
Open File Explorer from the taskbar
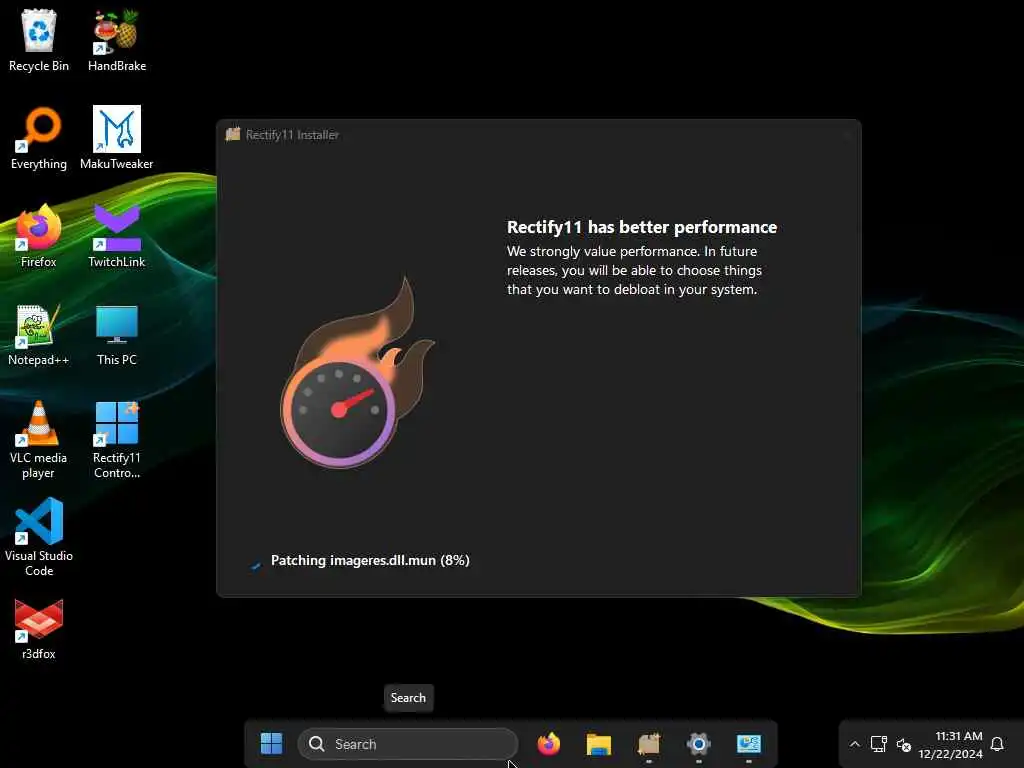coord(598,744)
